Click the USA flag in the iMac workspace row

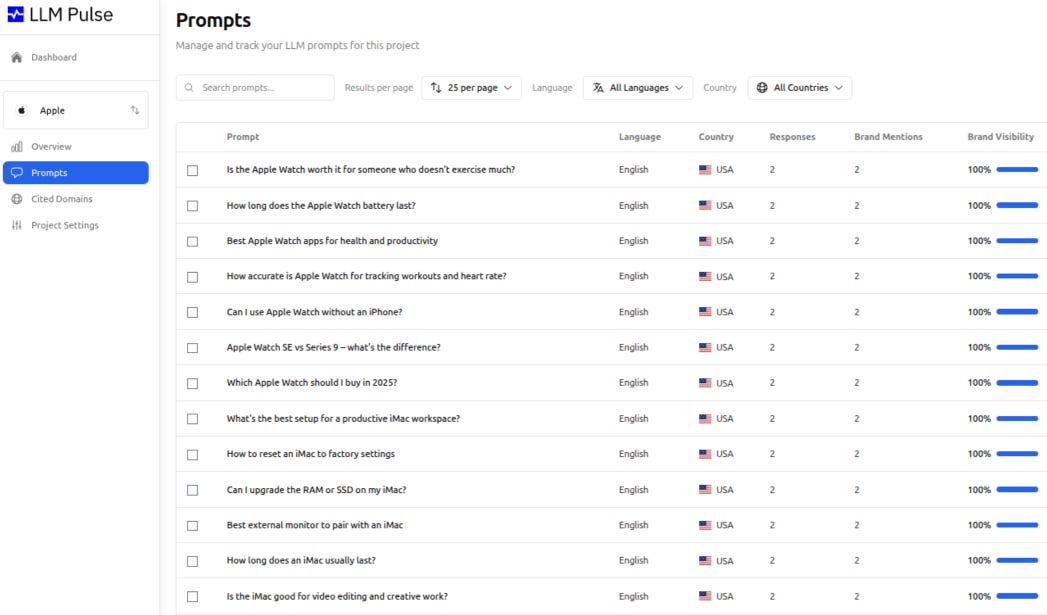pos(705,419)
